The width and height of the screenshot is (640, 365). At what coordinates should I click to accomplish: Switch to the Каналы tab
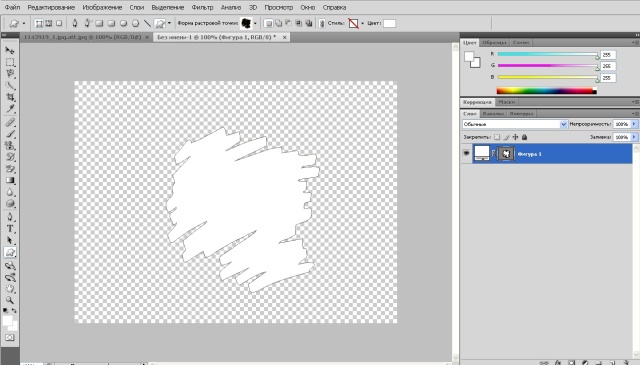point(493,114)
